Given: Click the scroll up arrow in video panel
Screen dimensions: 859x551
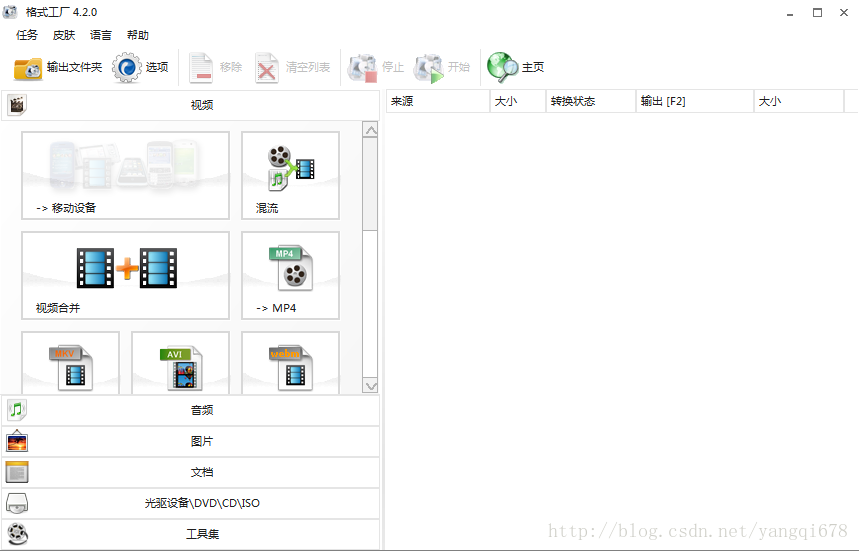Looking at the screenshot, I should (371, 130).
